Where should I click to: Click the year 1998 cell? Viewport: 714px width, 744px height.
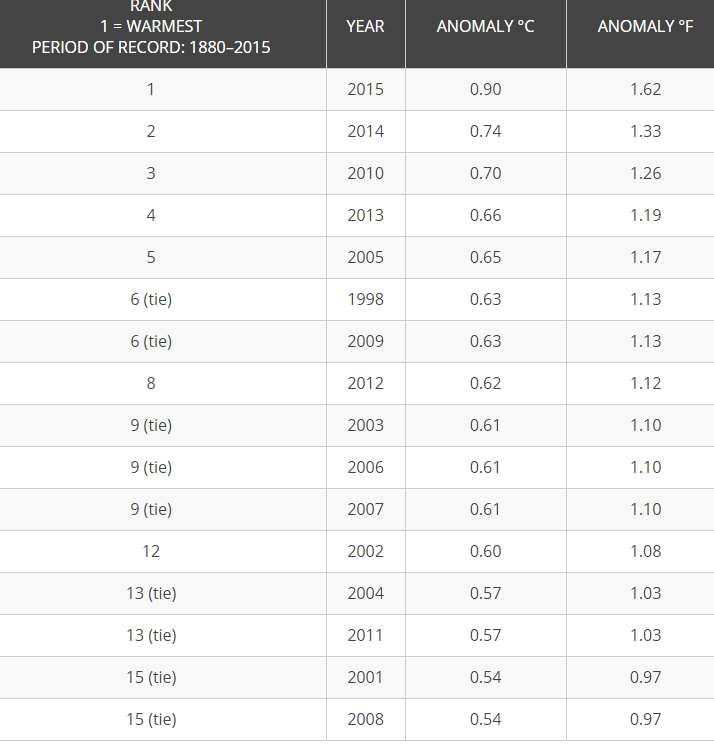365,299
